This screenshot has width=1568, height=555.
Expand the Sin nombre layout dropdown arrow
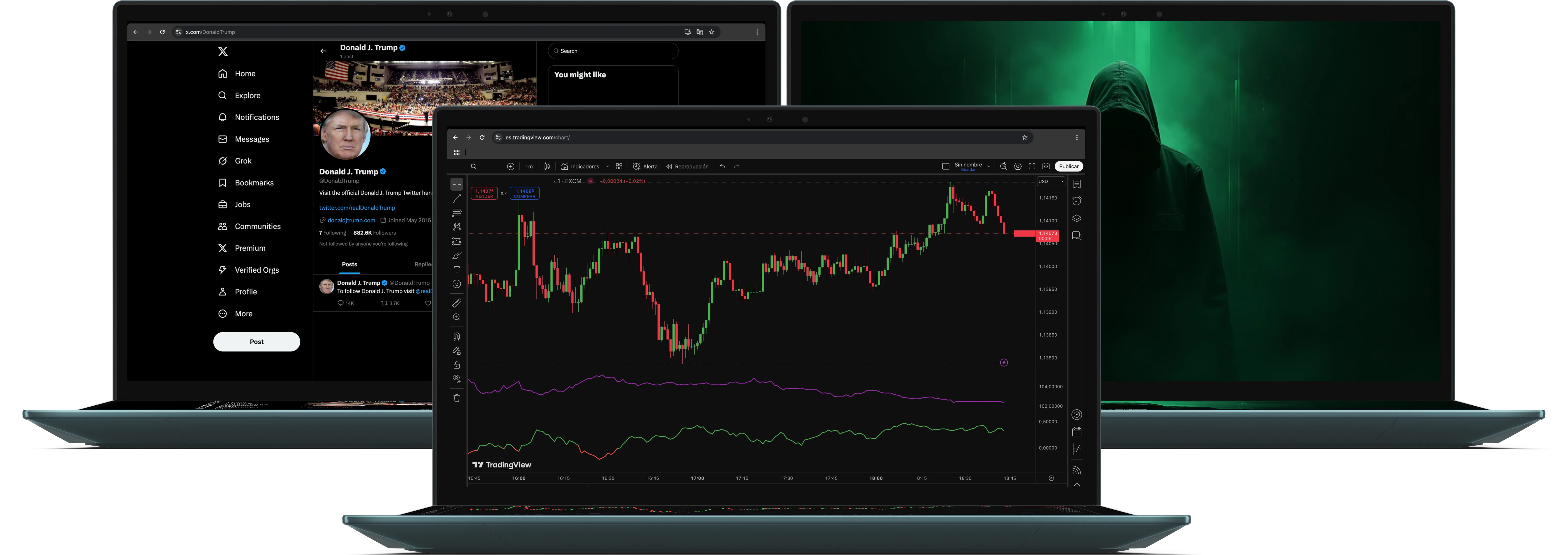pyautogui.click(x=988, y=166)
